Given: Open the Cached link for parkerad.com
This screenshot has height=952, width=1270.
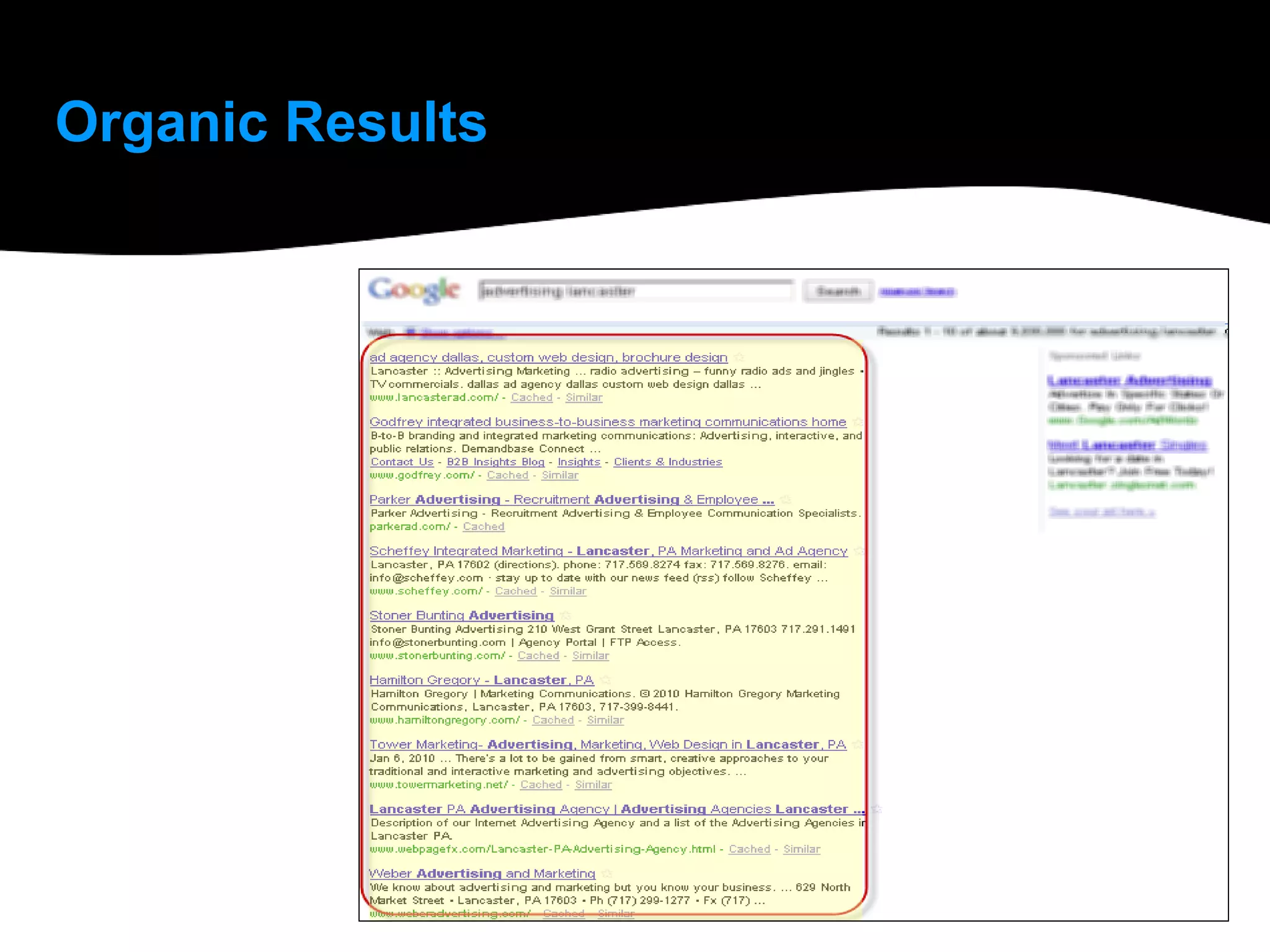Looking at the screenshot, I should coord(484,526).
